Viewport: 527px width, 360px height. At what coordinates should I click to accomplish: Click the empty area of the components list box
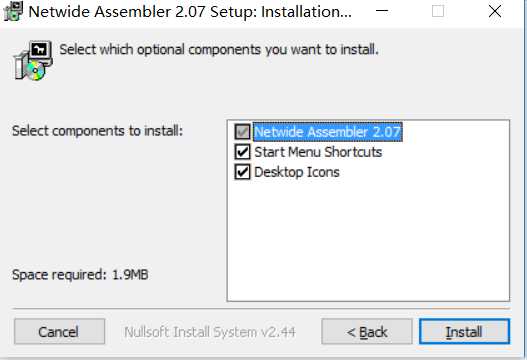click(368, 240)
